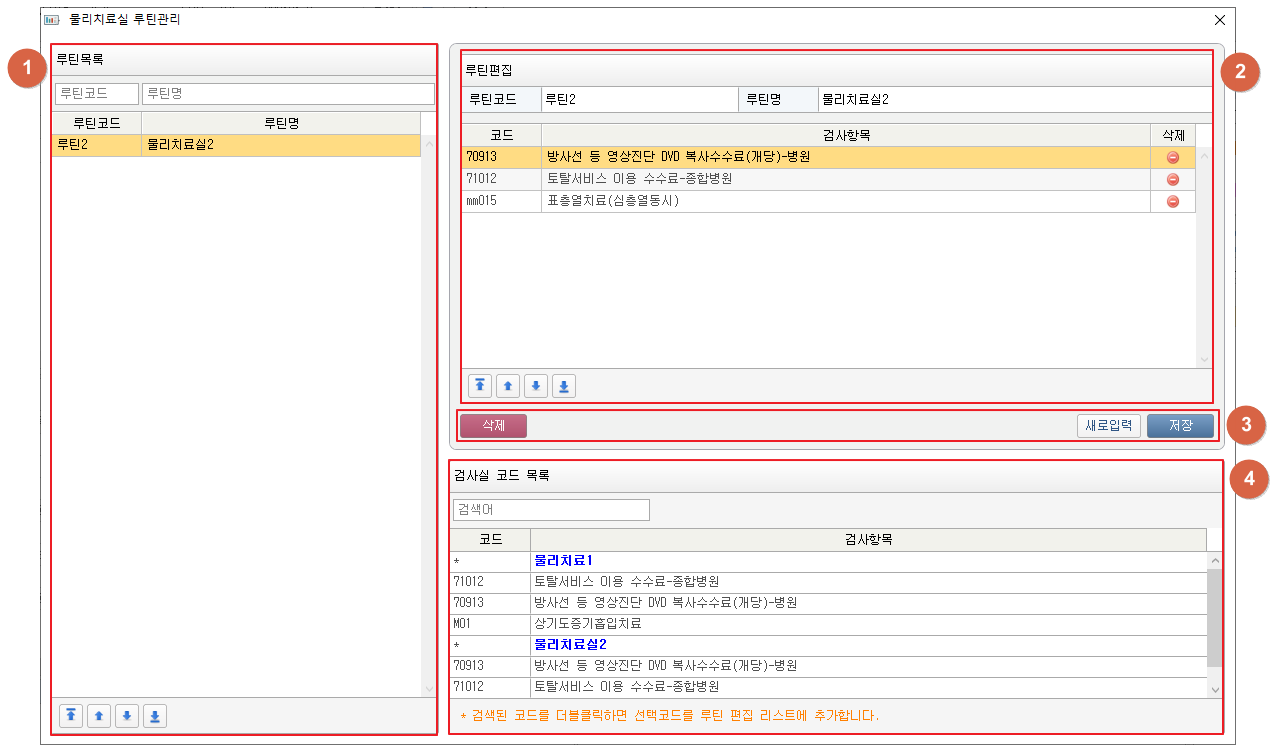Click move-to-bottom arrow under the routine list
Screen dimensions: 1278x747
pos(155,715)
